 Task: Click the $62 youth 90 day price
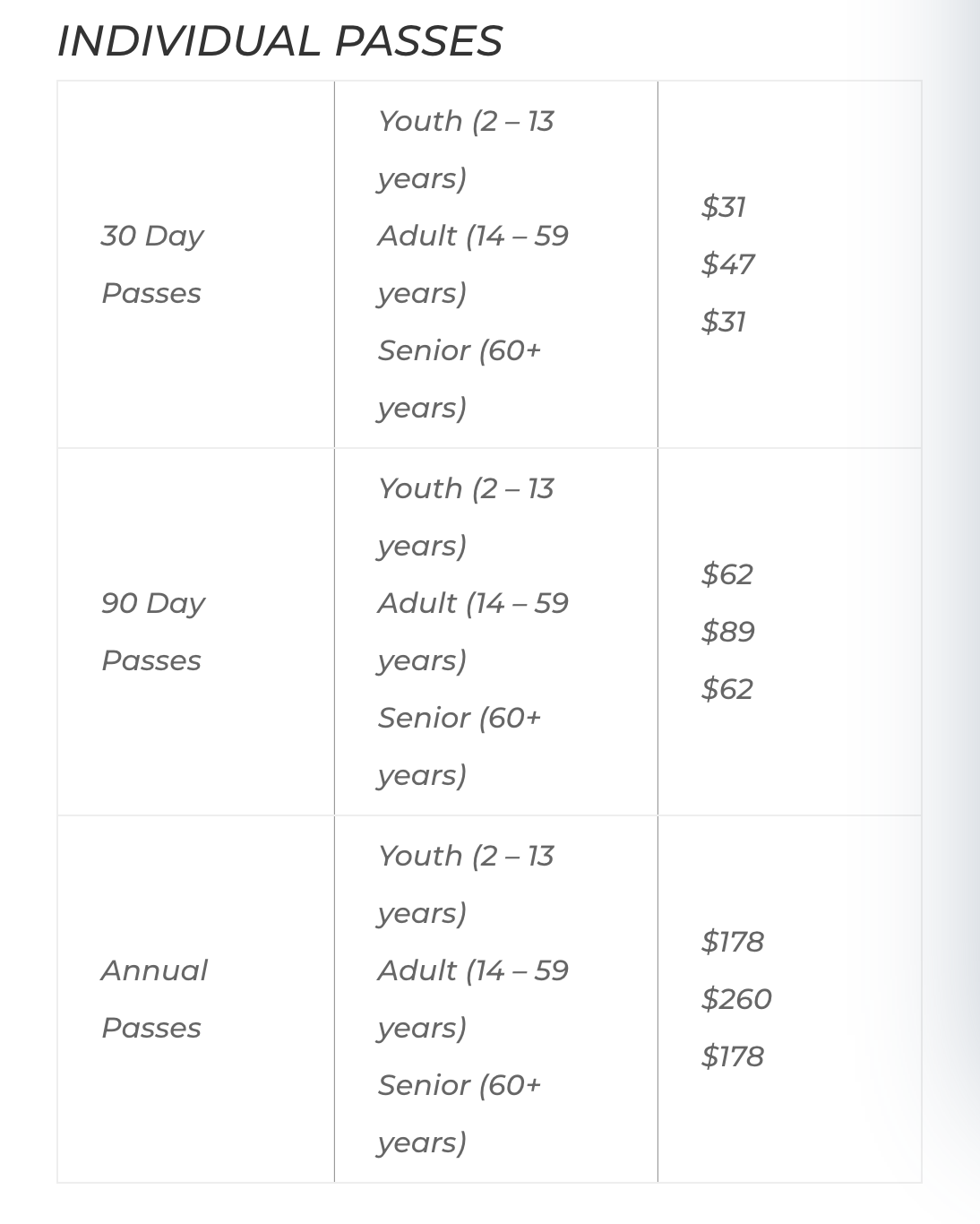(726, 574)
